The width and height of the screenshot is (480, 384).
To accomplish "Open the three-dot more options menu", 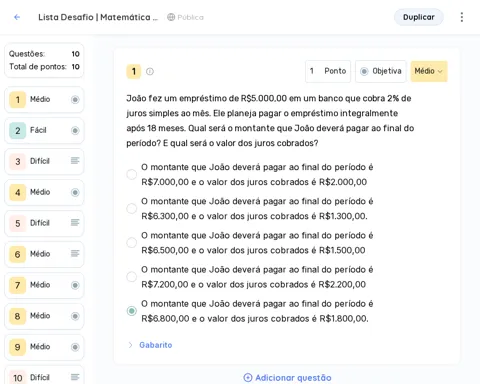I will tap(462, 17).
